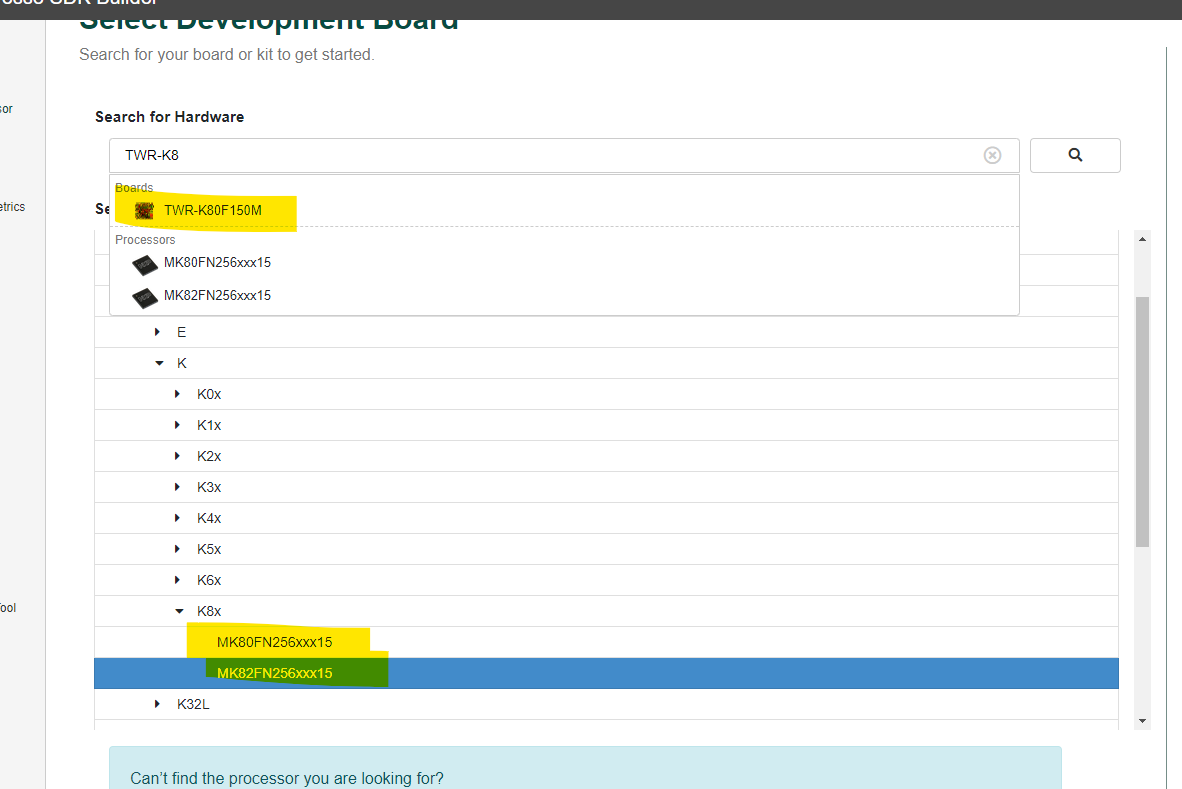Screen dimensions: 1182x789
Task: Click the processor tree scrollbar down arrow
Action: click(x=1142, y=721)
